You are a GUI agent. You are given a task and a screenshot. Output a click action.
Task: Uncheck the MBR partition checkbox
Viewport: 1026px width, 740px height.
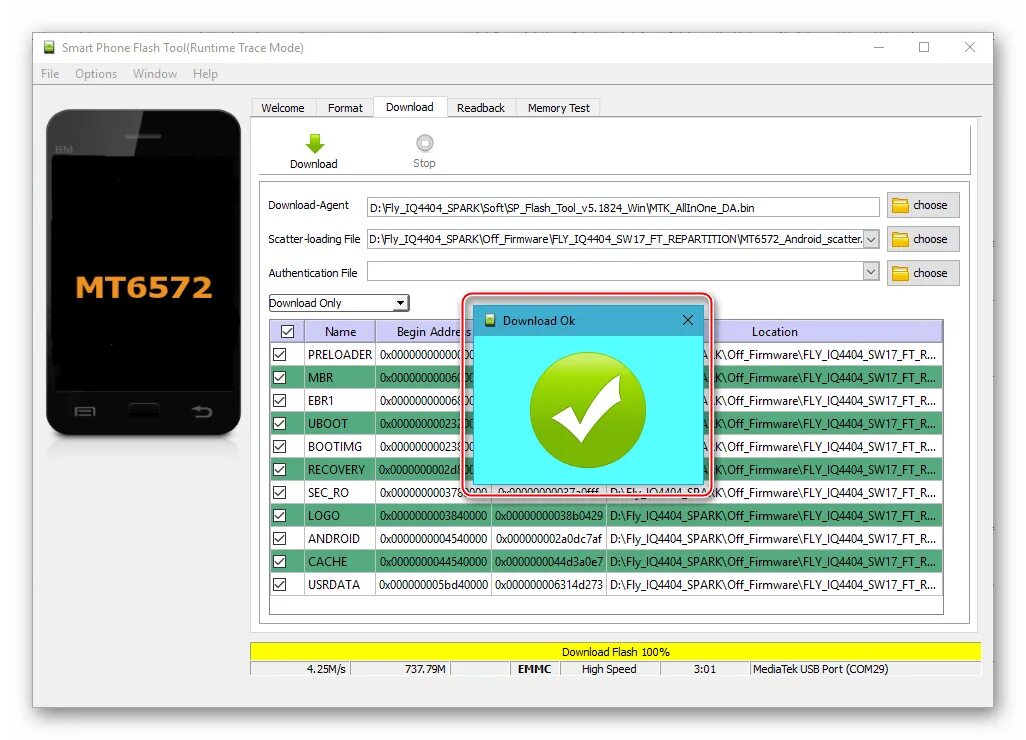coord(280,378)
